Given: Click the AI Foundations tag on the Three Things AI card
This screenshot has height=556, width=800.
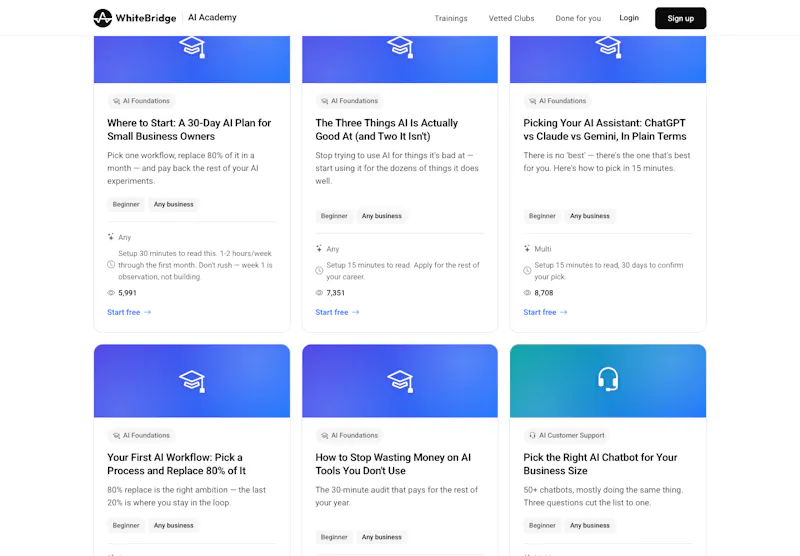Looking at the screenshot, I should tap(349, 101).
